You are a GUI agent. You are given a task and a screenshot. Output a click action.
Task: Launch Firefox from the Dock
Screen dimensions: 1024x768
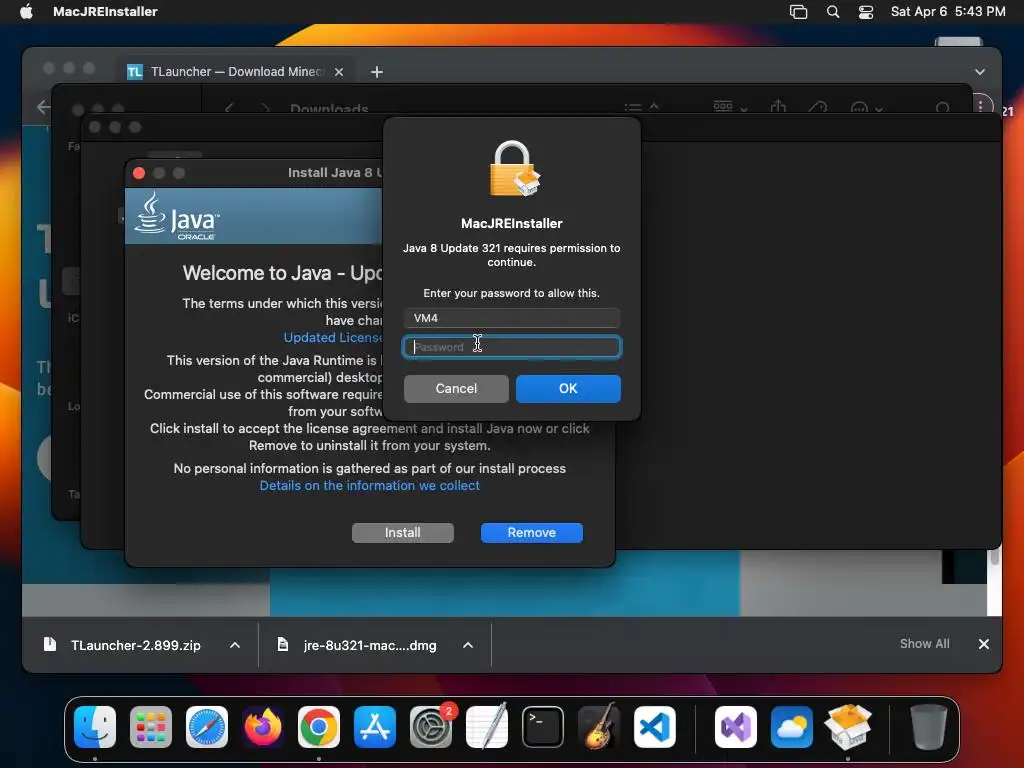pos(263,727)
